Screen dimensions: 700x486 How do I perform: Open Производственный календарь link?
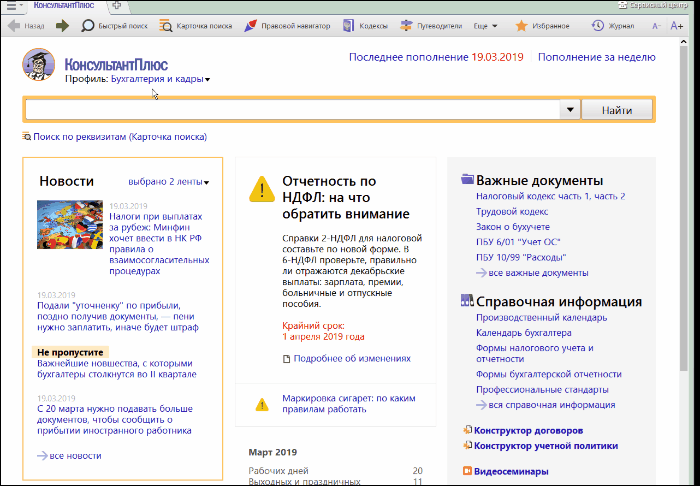542,318
